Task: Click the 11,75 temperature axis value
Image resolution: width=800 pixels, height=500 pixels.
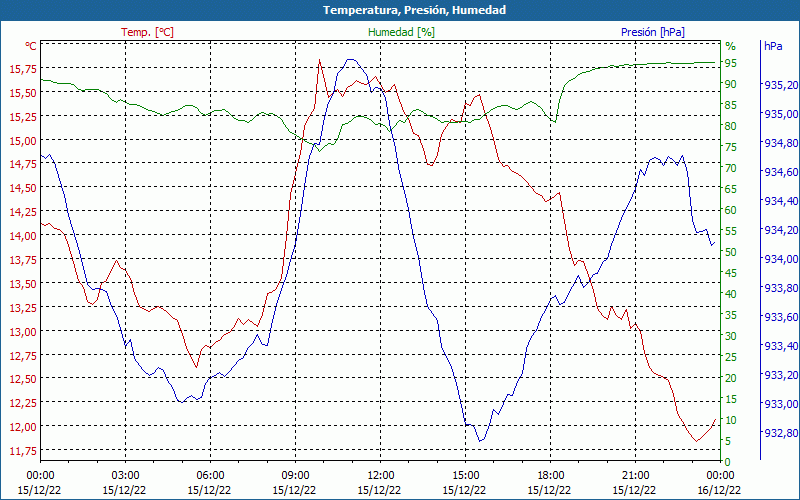Action: tap(23, 451)
